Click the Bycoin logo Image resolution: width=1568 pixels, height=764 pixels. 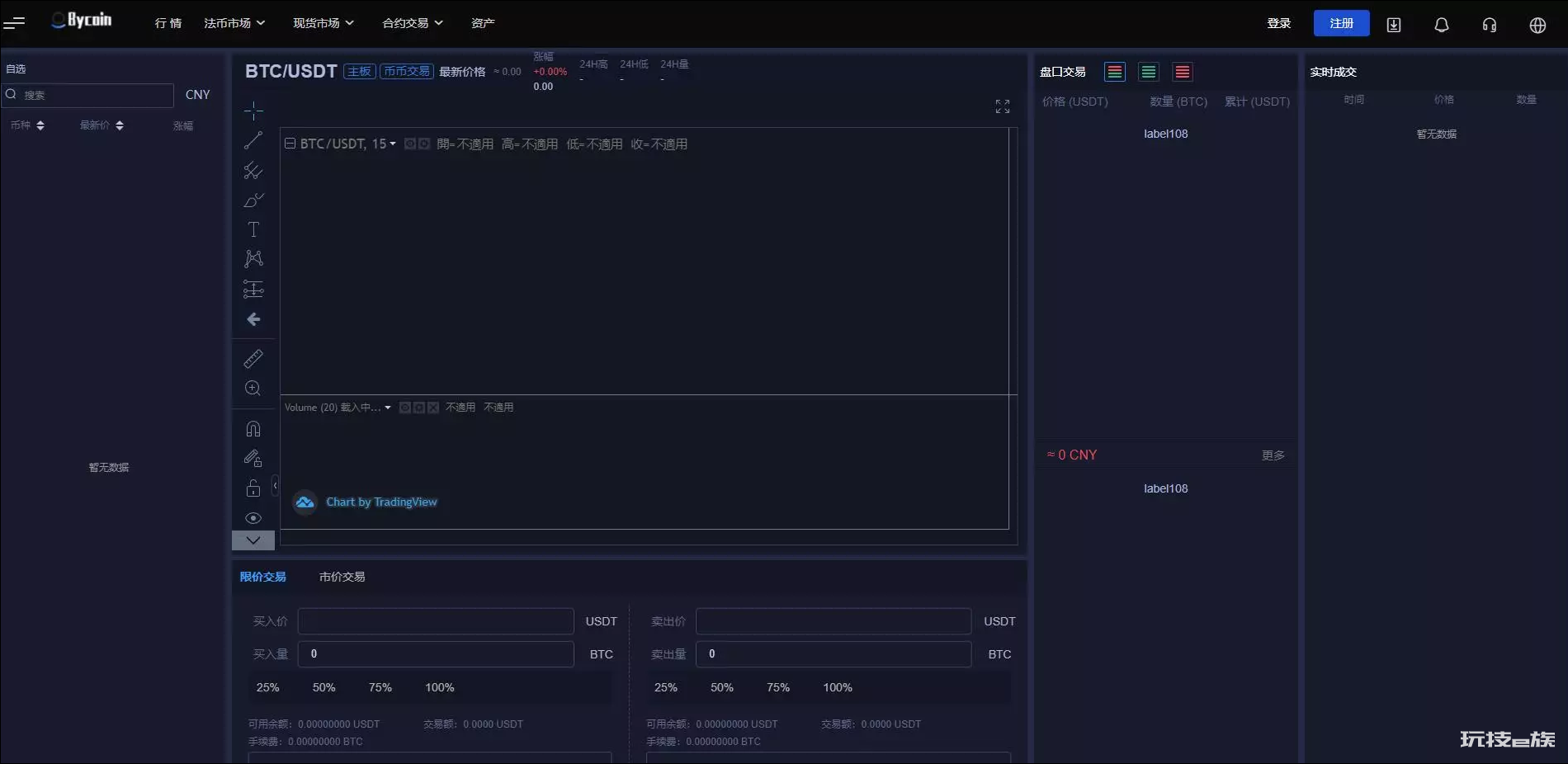(x=81, y=21)
